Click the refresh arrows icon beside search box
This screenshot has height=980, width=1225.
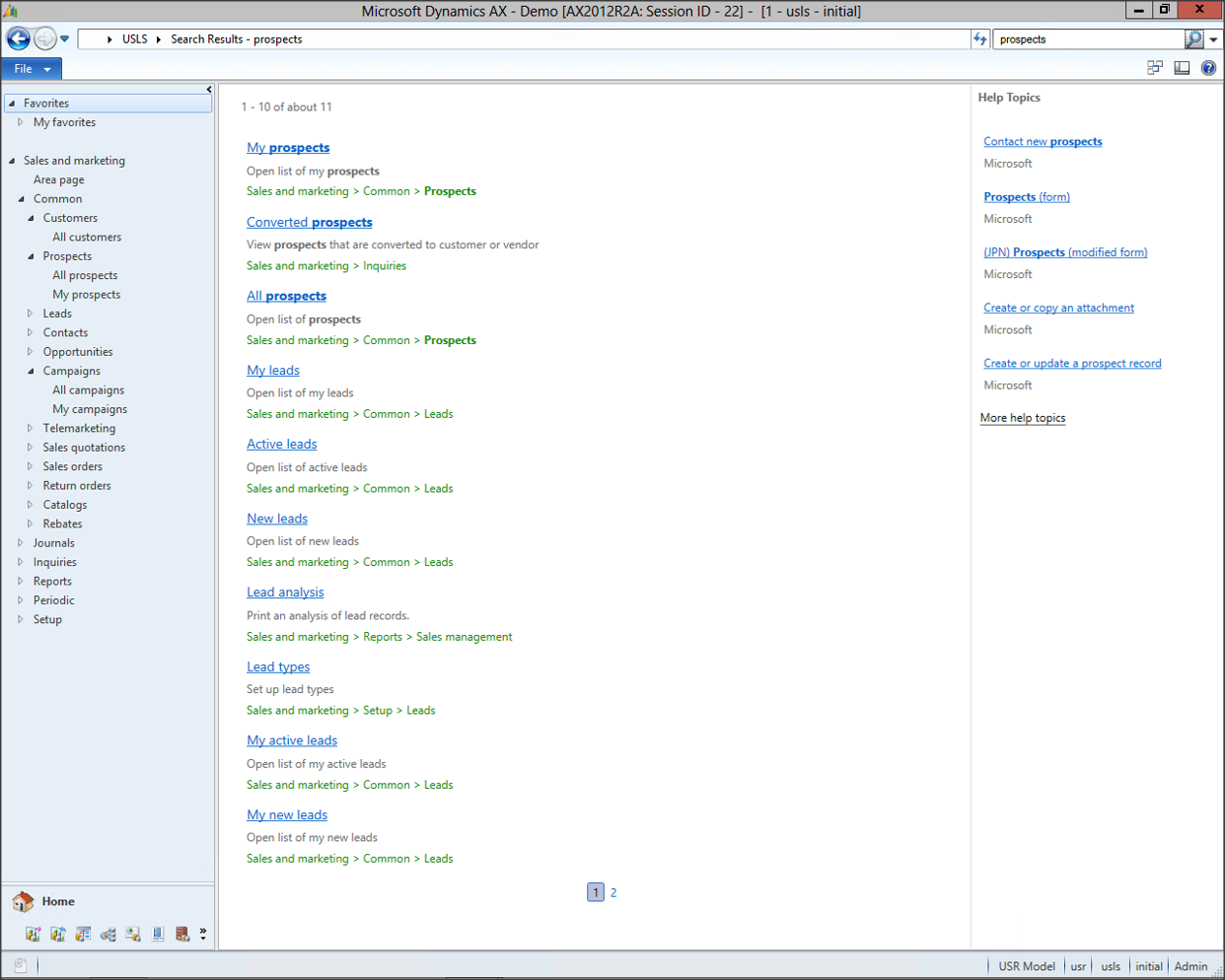point(979,39)
